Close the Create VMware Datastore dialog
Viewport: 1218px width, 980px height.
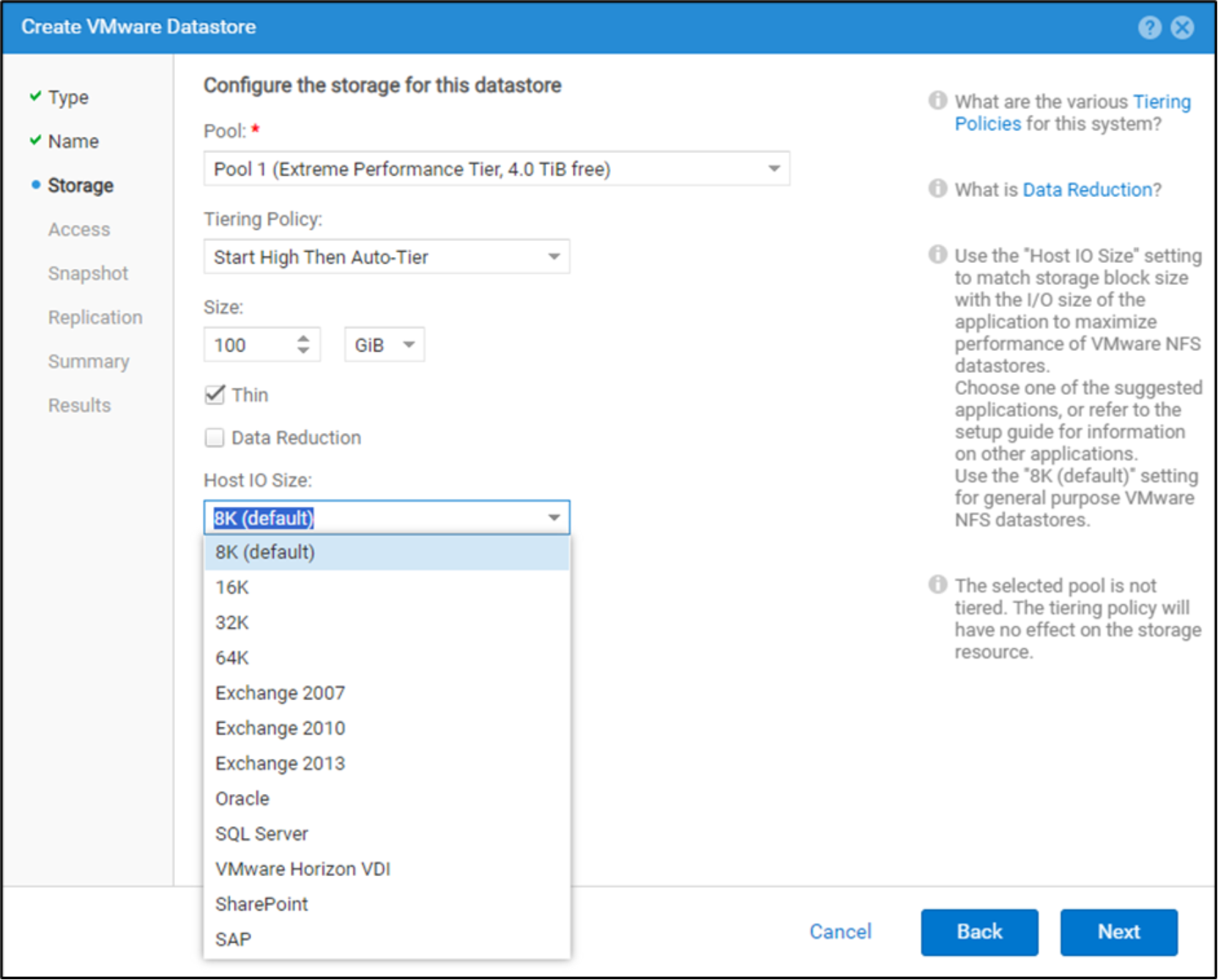click(1182, 28)
